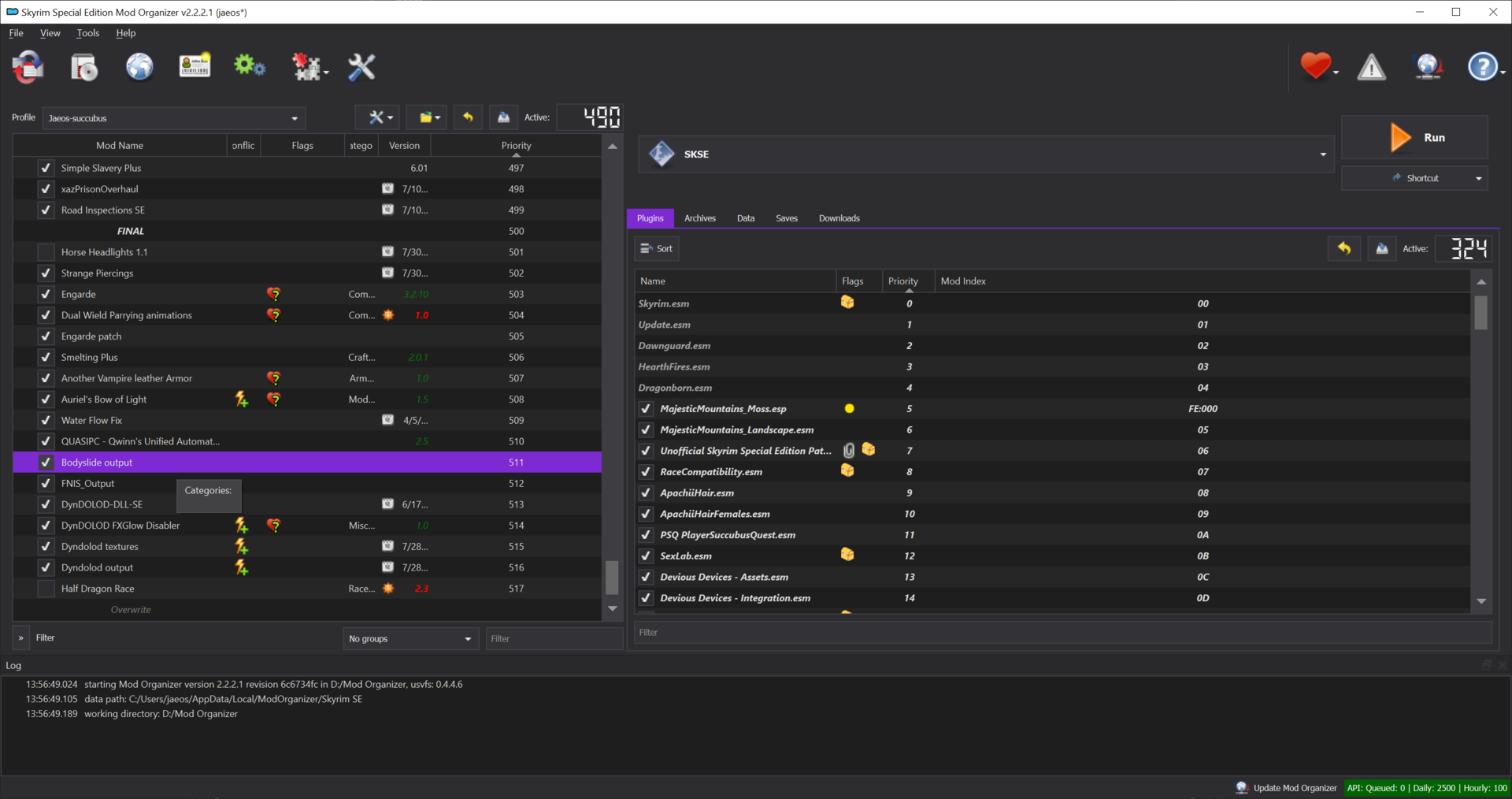Open the Nexus globe icon in the toolbar
This screenshot has height=799, width=1512.
139,67
